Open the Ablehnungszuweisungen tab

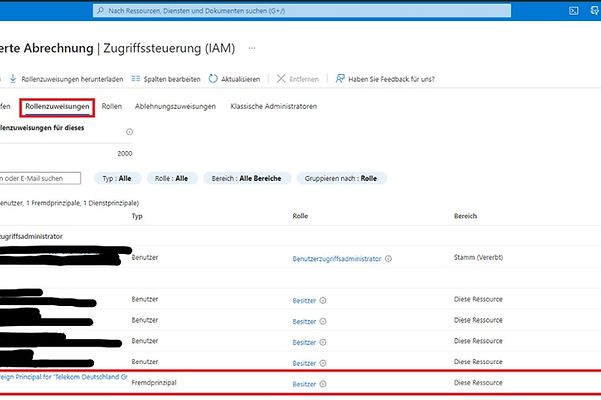coord(174,106)
